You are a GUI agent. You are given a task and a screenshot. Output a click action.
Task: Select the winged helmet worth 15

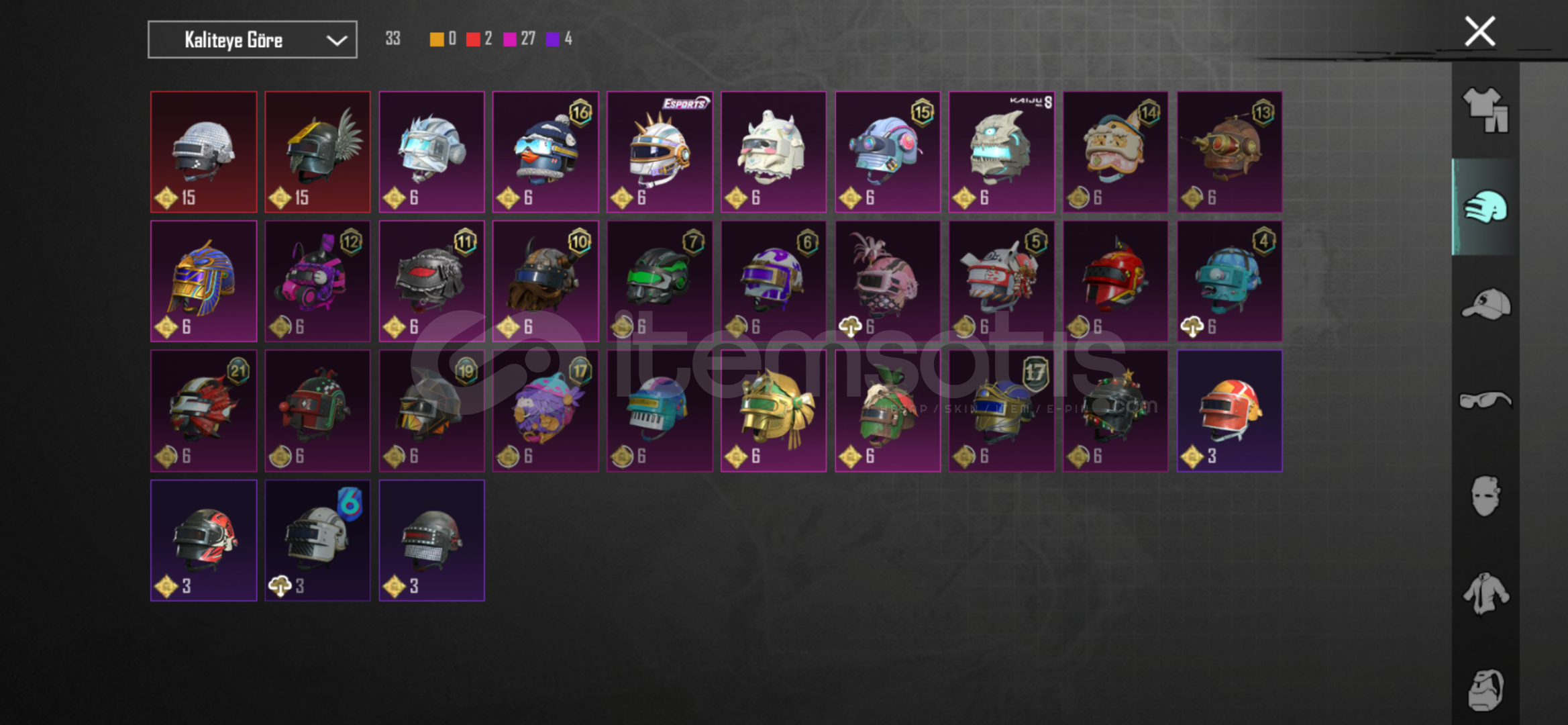317,152
